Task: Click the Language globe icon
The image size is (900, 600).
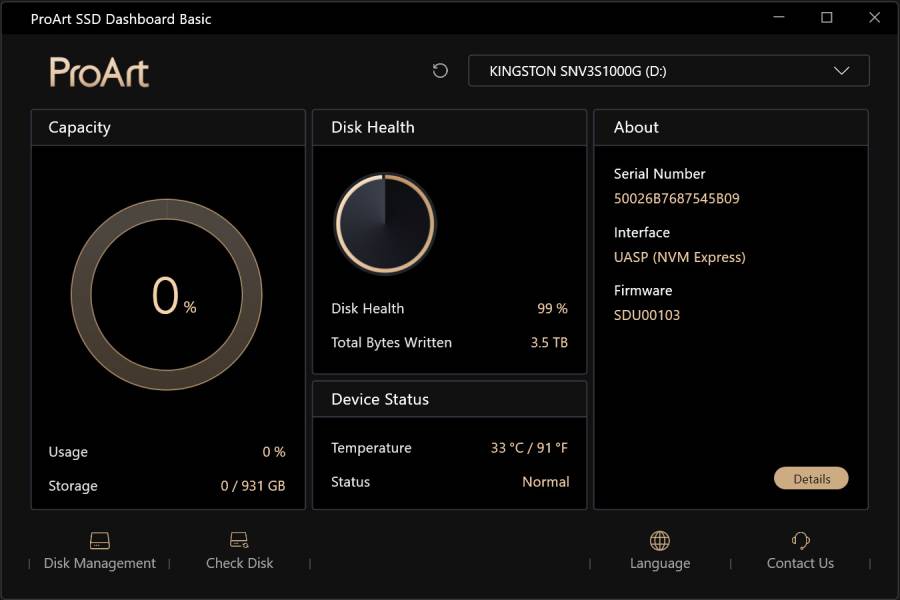Action: [660, 540]
